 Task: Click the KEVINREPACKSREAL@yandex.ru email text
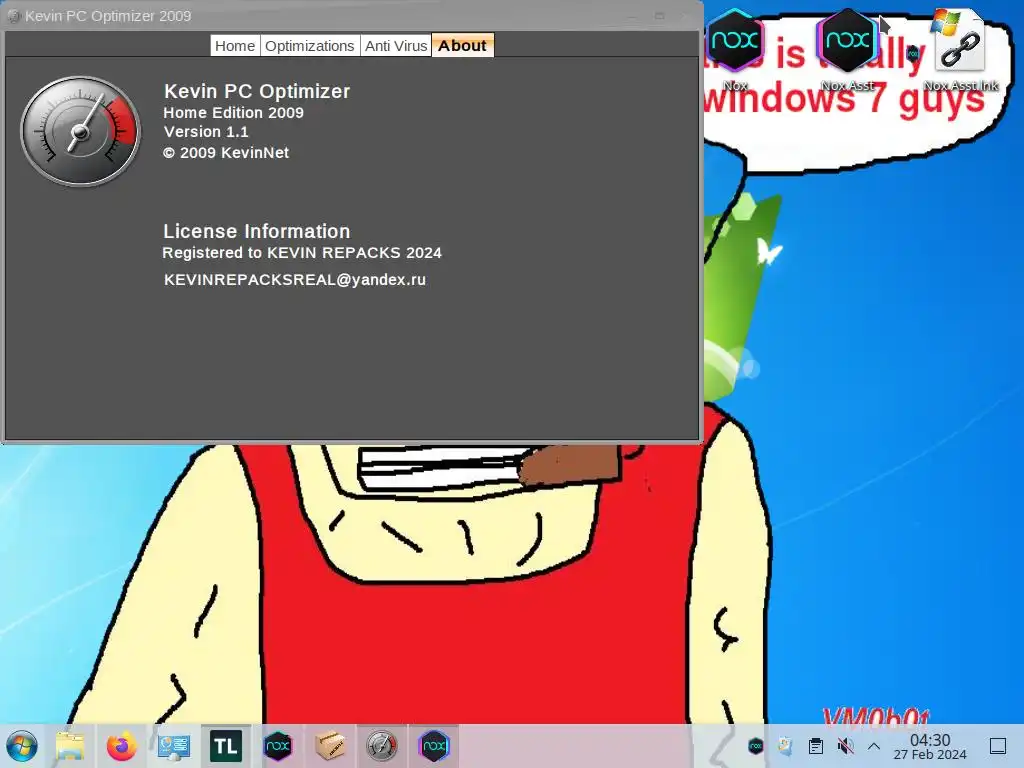[x=295, y=280]
